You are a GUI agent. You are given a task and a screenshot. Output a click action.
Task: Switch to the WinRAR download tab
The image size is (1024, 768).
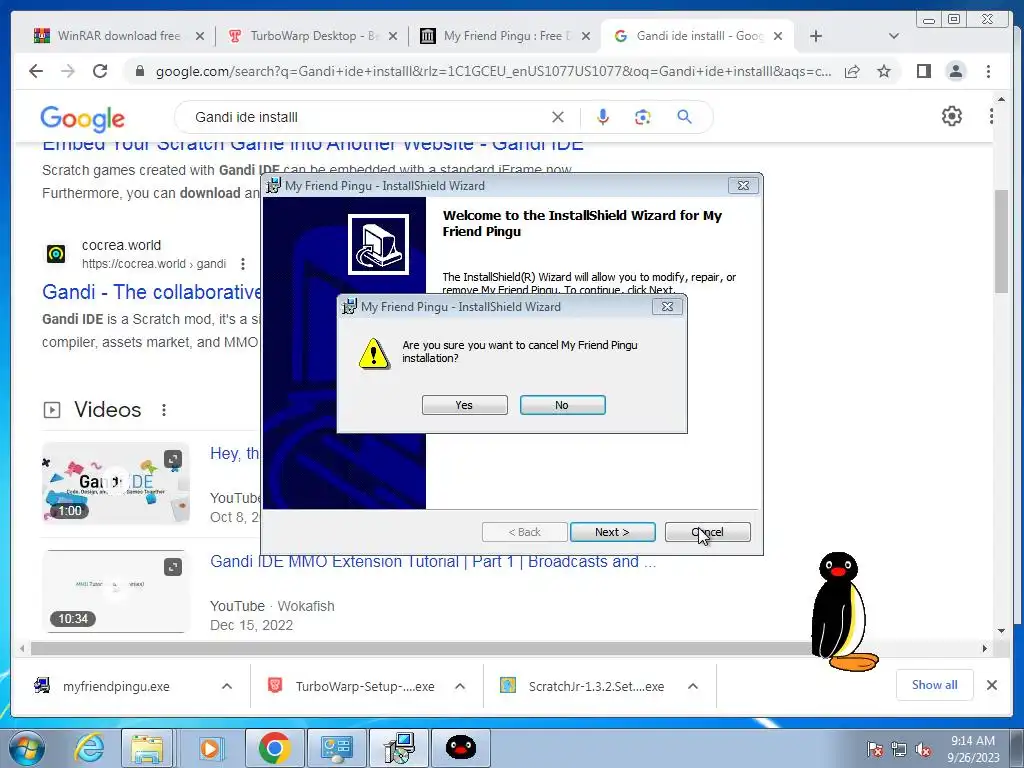pos(120,36)
